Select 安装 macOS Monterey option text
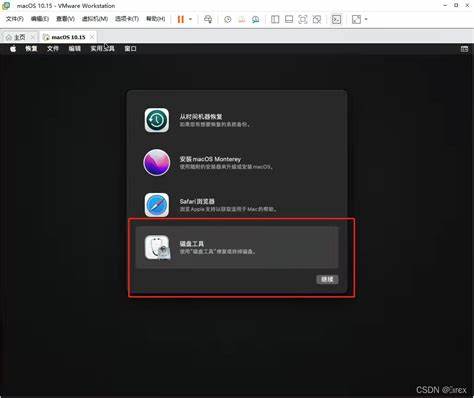474x398 pixels. (x=210, y=159)
